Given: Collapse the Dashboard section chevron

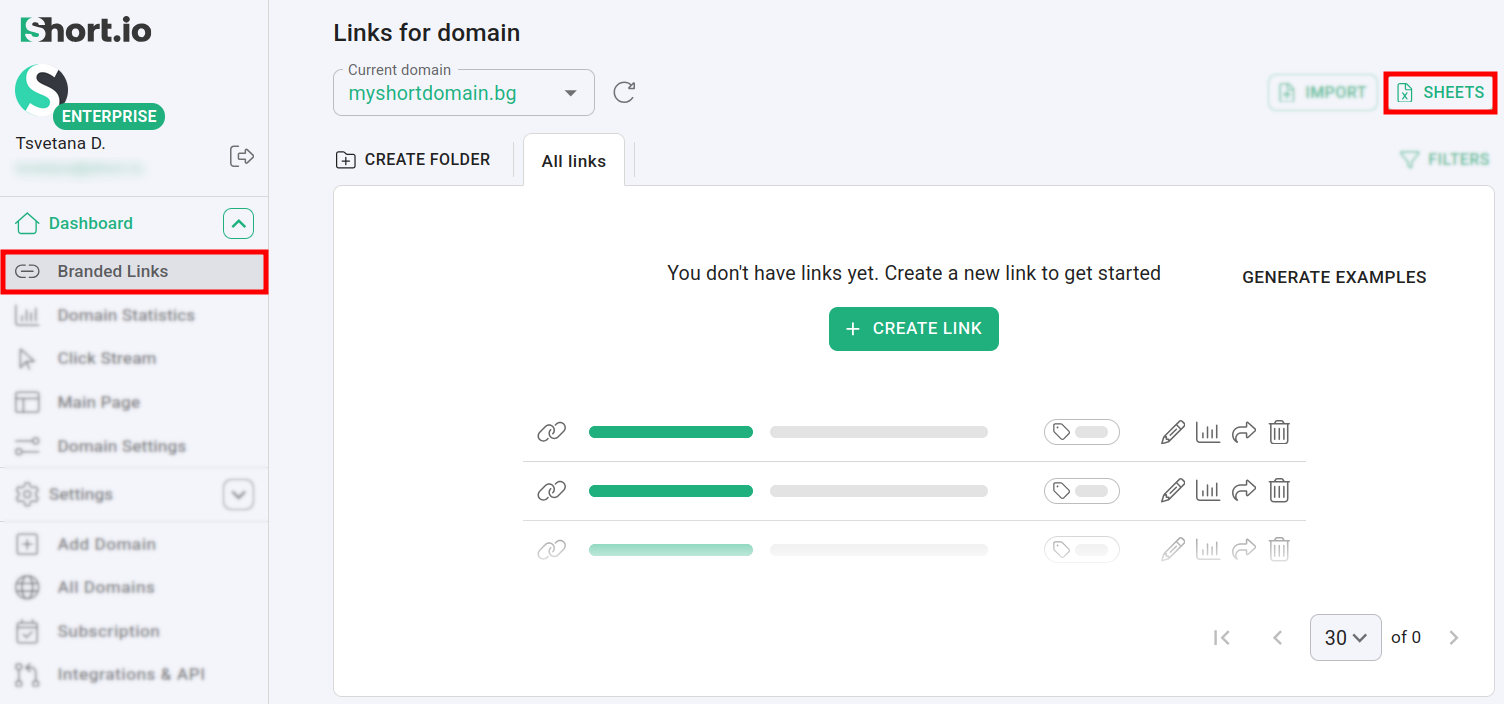Looking at the screenshot, I should (x=238, y=224).
